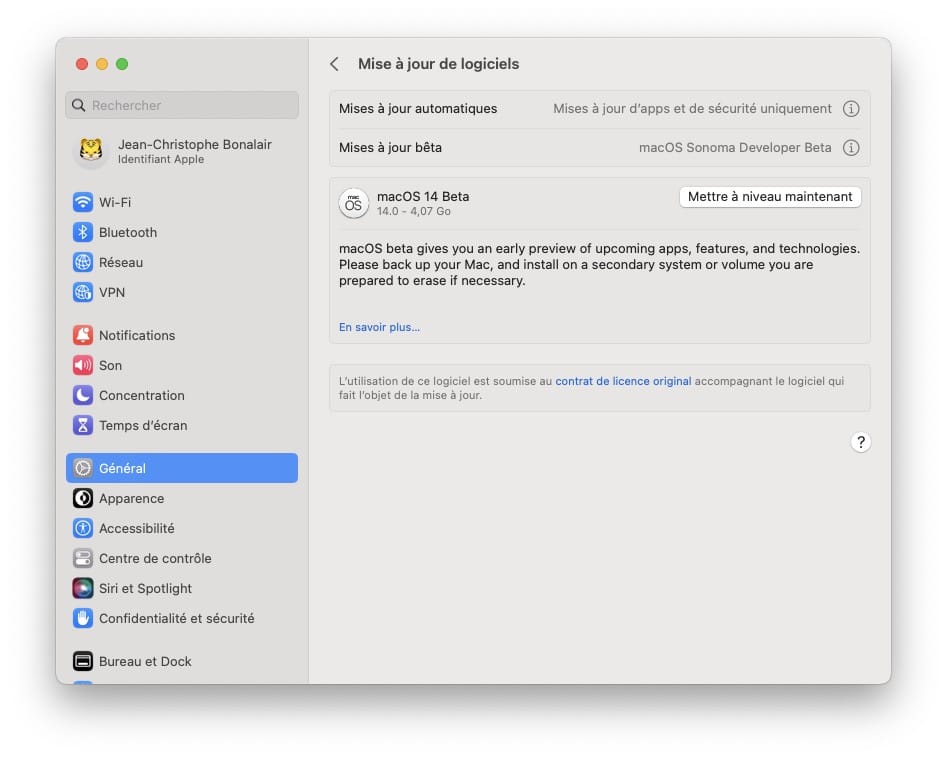Image resolution: width=947 pixels, height=758 pixels.
Task: Select the Temps d'écran hourglass icon
Action: 83,425
